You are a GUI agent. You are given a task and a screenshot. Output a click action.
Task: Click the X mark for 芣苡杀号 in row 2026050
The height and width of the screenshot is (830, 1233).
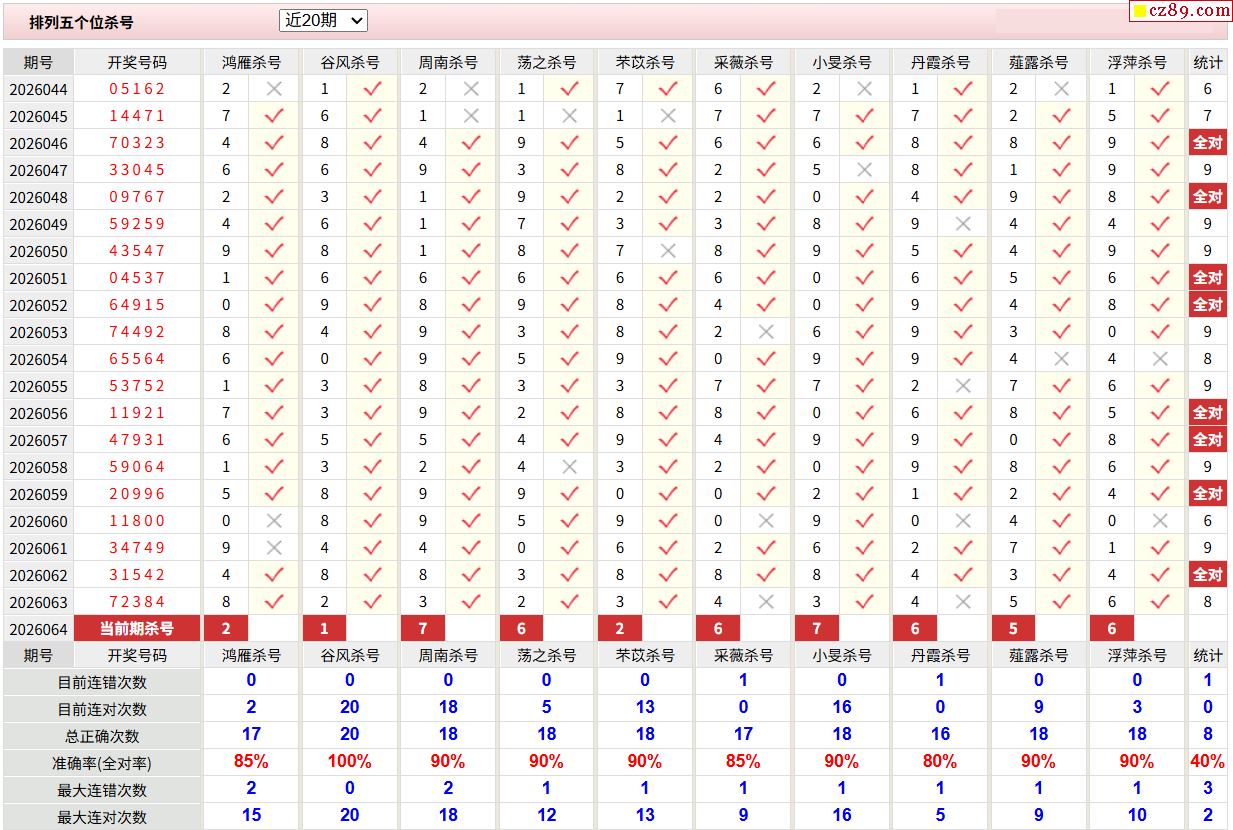tap(668, 251)
